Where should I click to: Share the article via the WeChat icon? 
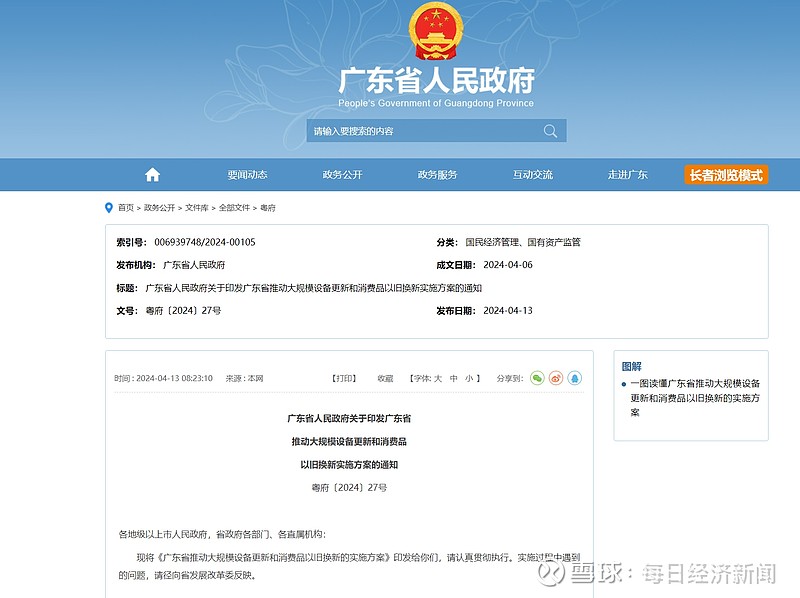click(x=536, y=378)
